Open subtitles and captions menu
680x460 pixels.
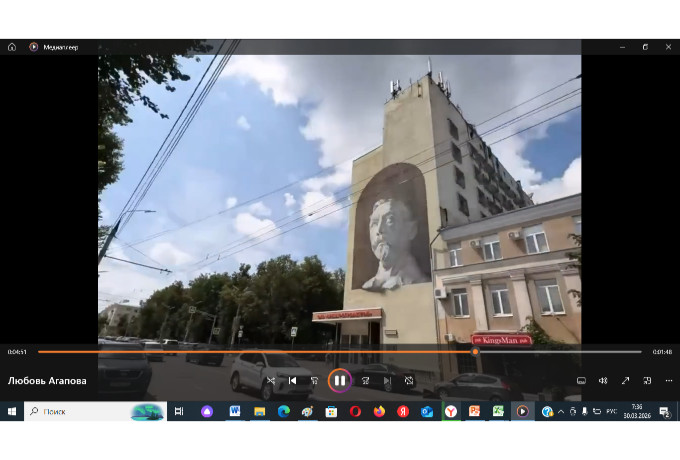click(x=581, y=380)
